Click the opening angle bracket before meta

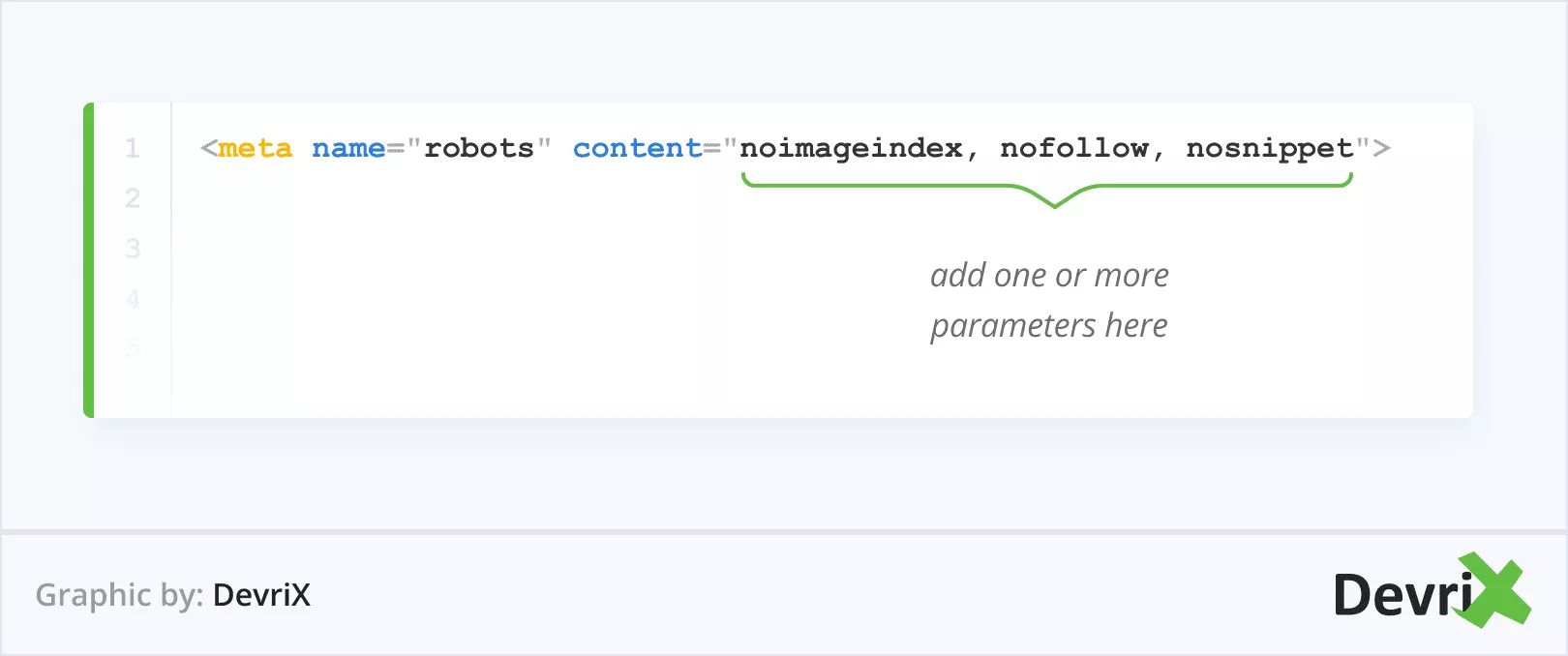click(x=208, y=149)
